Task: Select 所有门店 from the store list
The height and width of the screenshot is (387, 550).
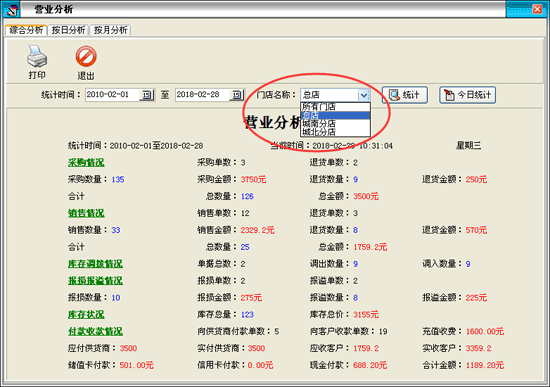Action: [335, 107]
